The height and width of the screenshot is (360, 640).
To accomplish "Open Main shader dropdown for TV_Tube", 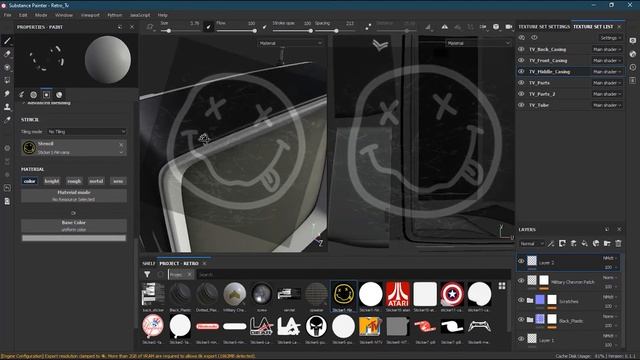I will coord(607,105).
